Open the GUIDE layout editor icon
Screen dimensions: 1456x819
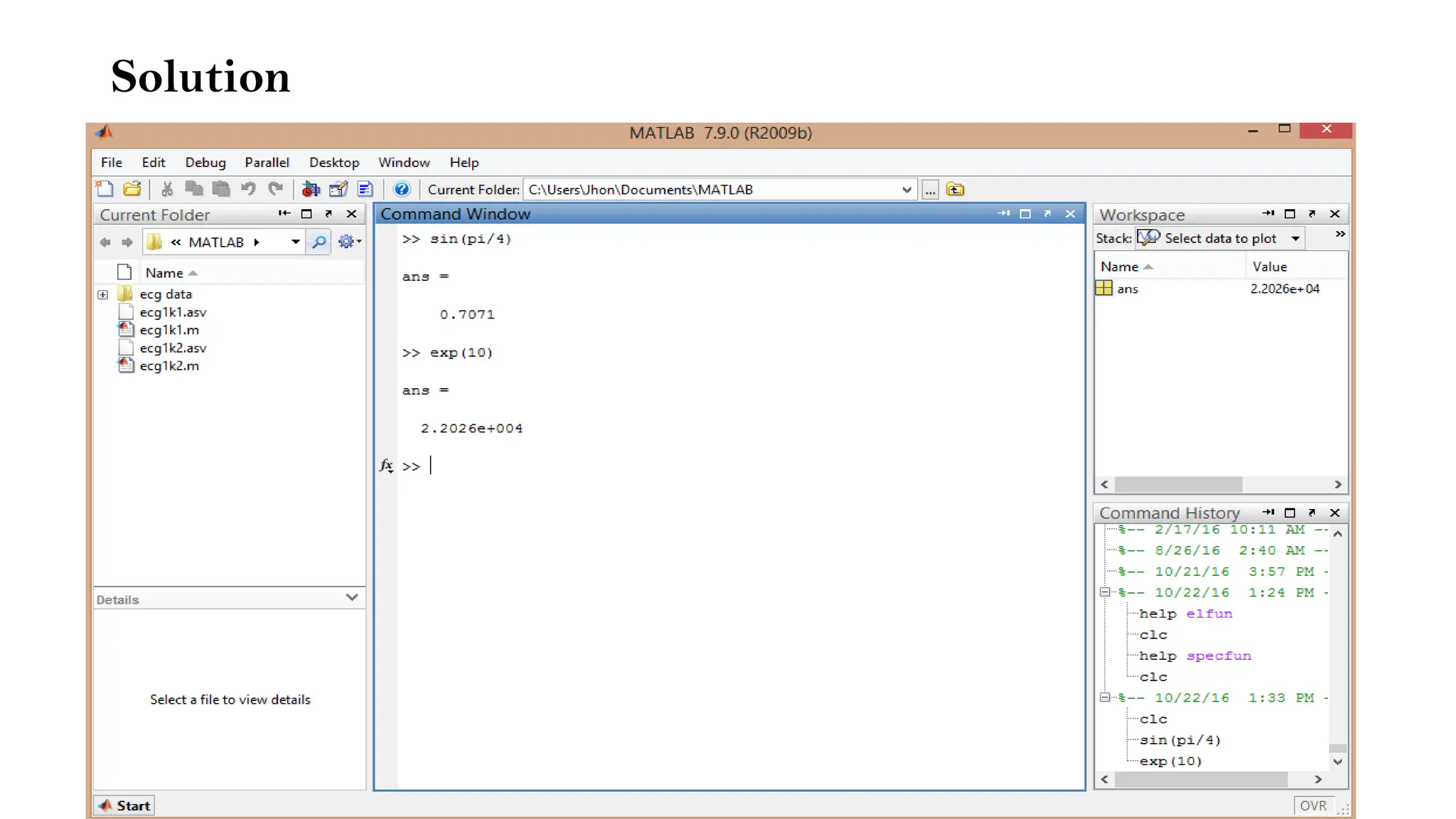[338, 189]
